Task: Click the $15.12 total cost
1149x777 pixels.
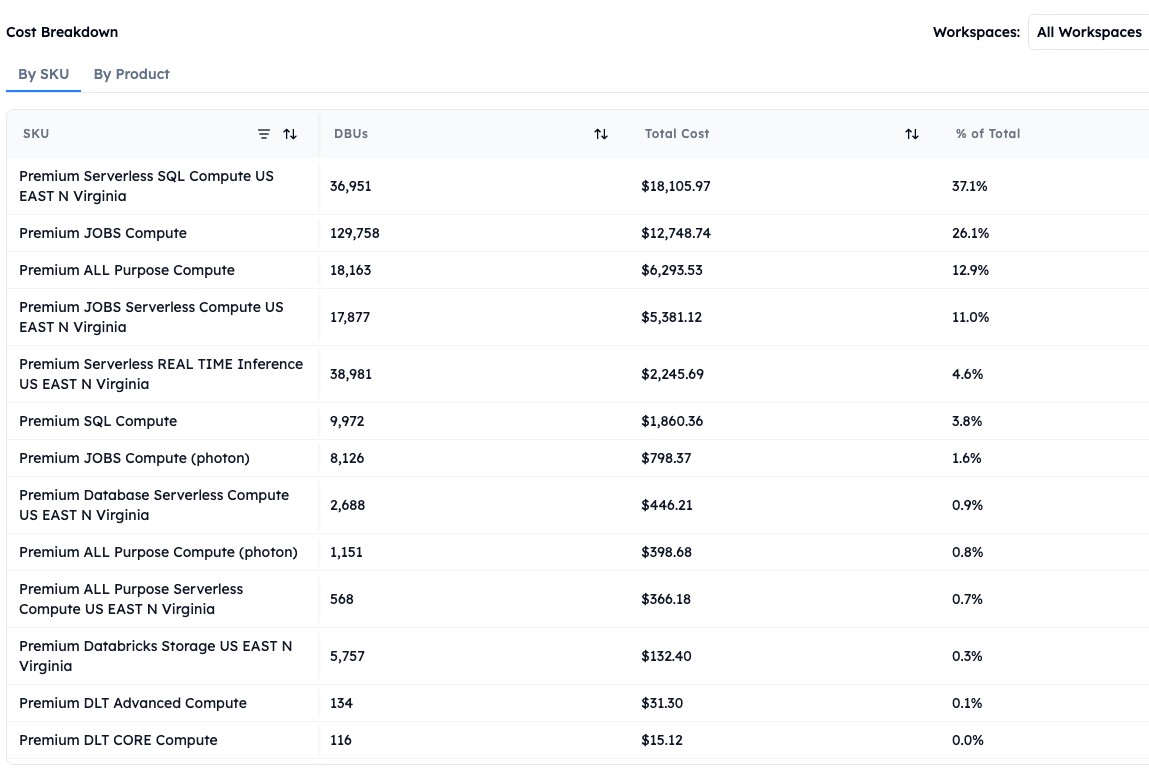Action: pos(662,740)
